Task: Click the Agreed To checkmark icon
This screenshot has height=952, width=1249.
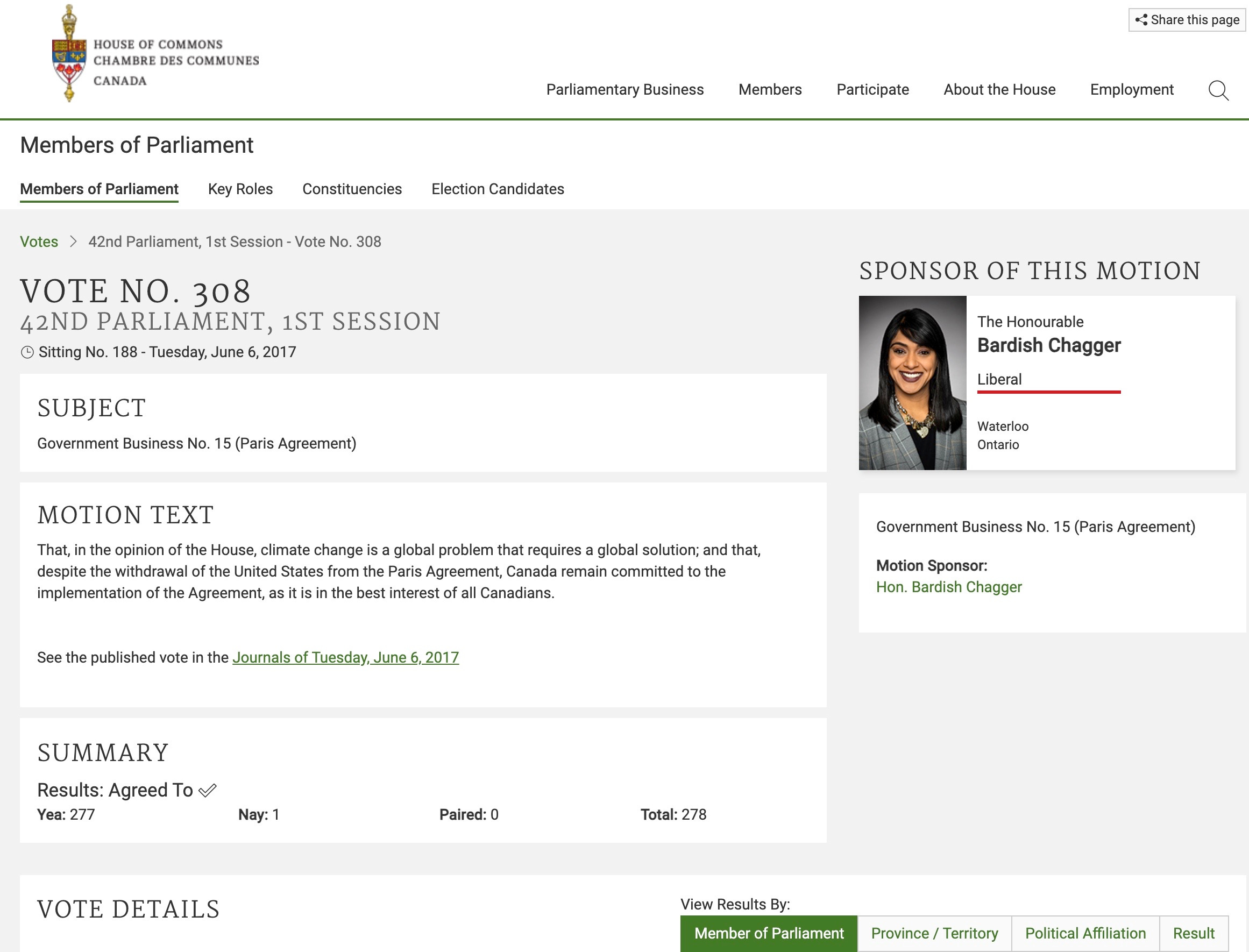Action: tap(208, 790)
